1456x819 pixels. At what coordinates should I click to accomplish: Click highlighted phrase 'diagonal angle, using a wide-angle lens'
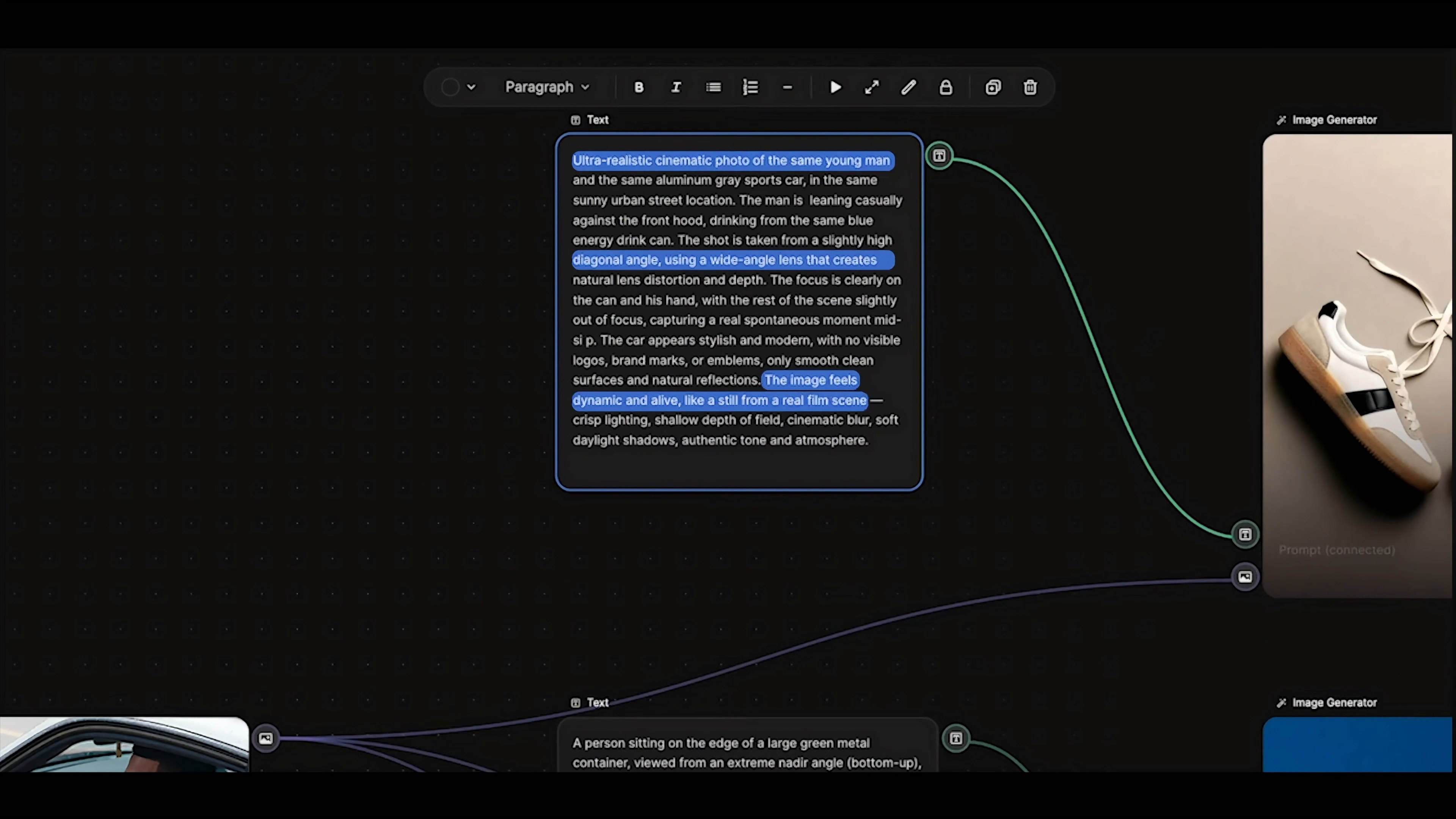click(688, 260)
